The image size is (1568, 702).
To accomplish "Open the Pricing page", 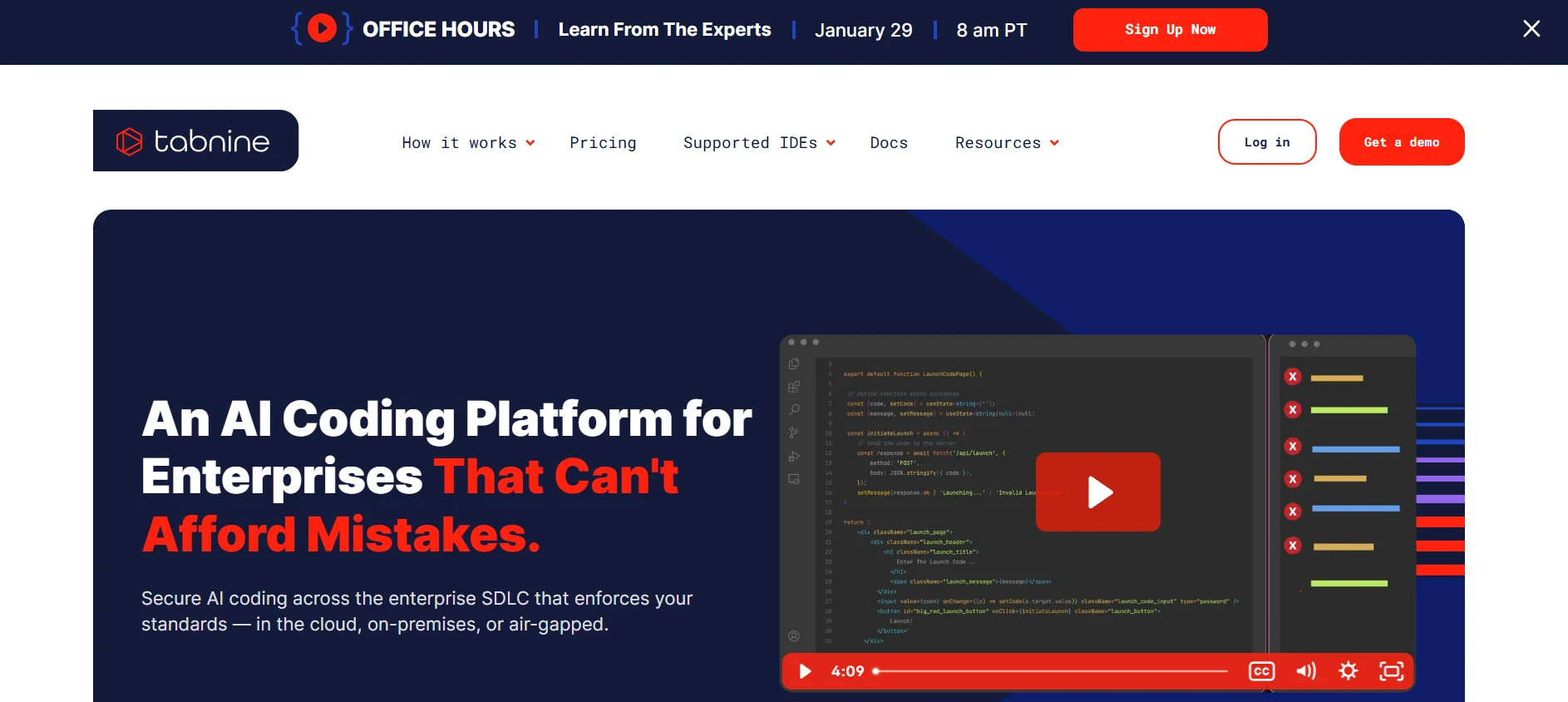I will [x=603, y=143].
